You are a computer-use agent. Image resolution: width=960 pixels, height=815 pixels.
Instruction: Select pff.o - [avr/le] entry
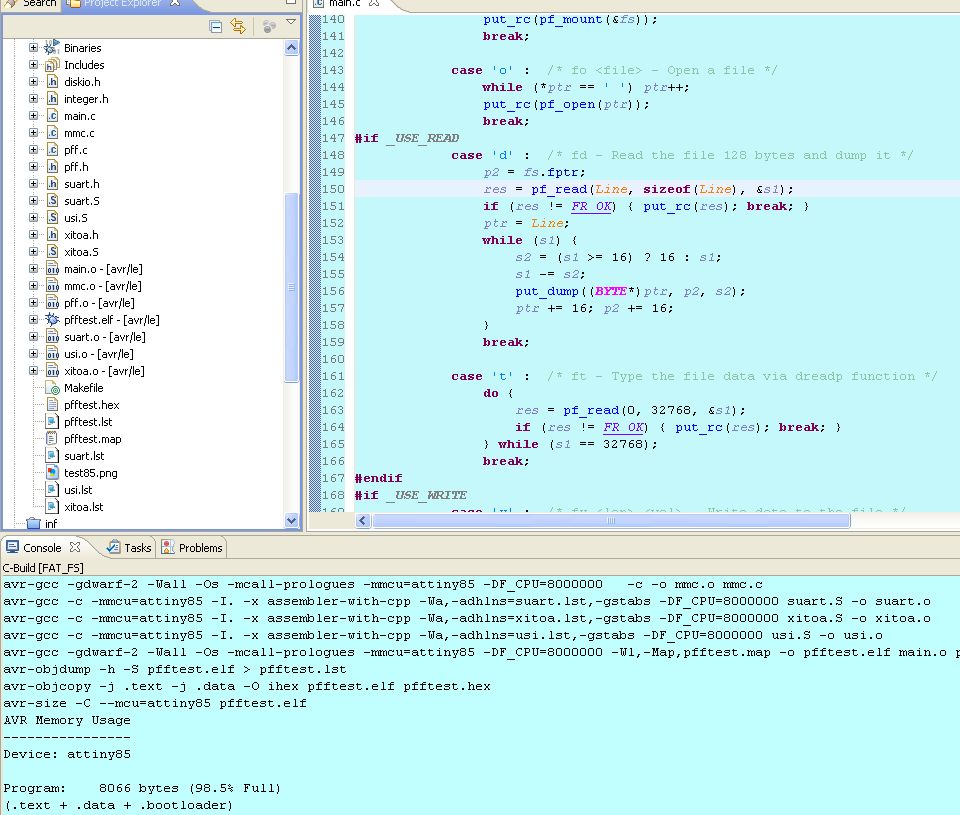point(99,302)
